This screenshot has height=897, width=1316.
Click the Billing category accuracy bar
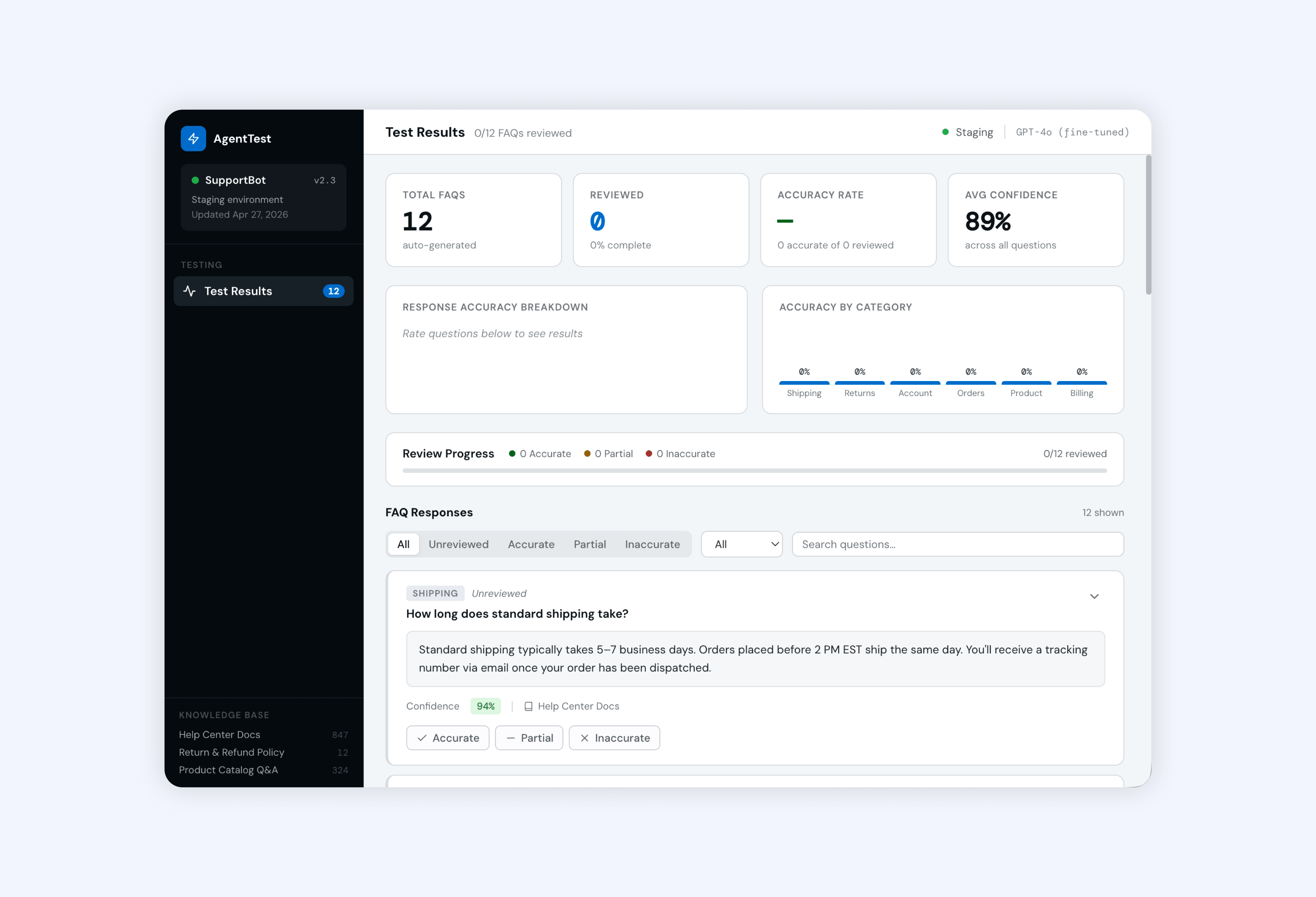1082,383
